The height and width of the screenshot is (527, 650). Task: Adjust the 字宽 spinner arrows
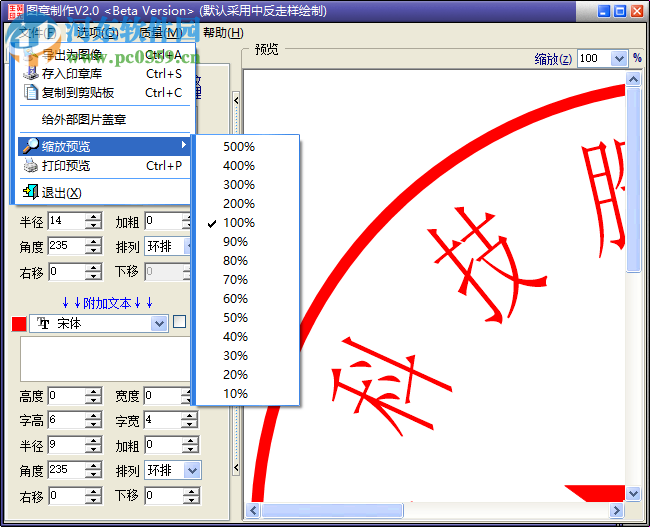(190, 420)
